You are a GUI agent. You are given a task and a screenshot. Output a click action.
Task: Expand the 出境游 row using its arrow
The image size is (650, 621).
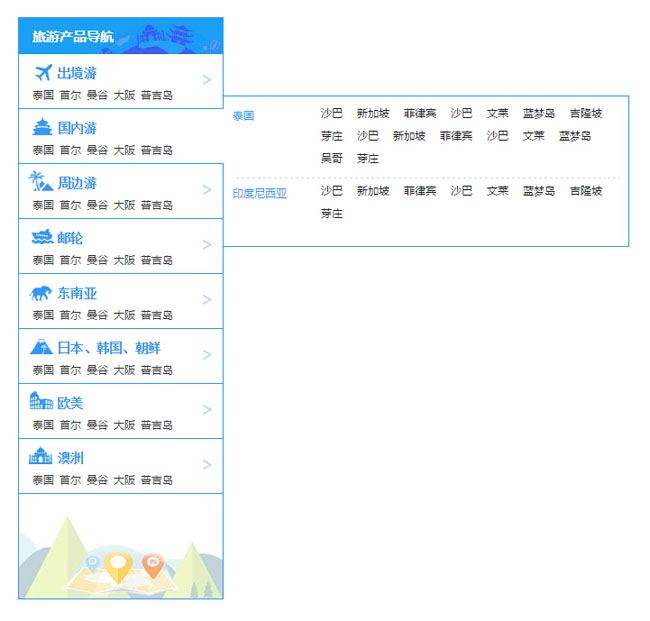207,80
